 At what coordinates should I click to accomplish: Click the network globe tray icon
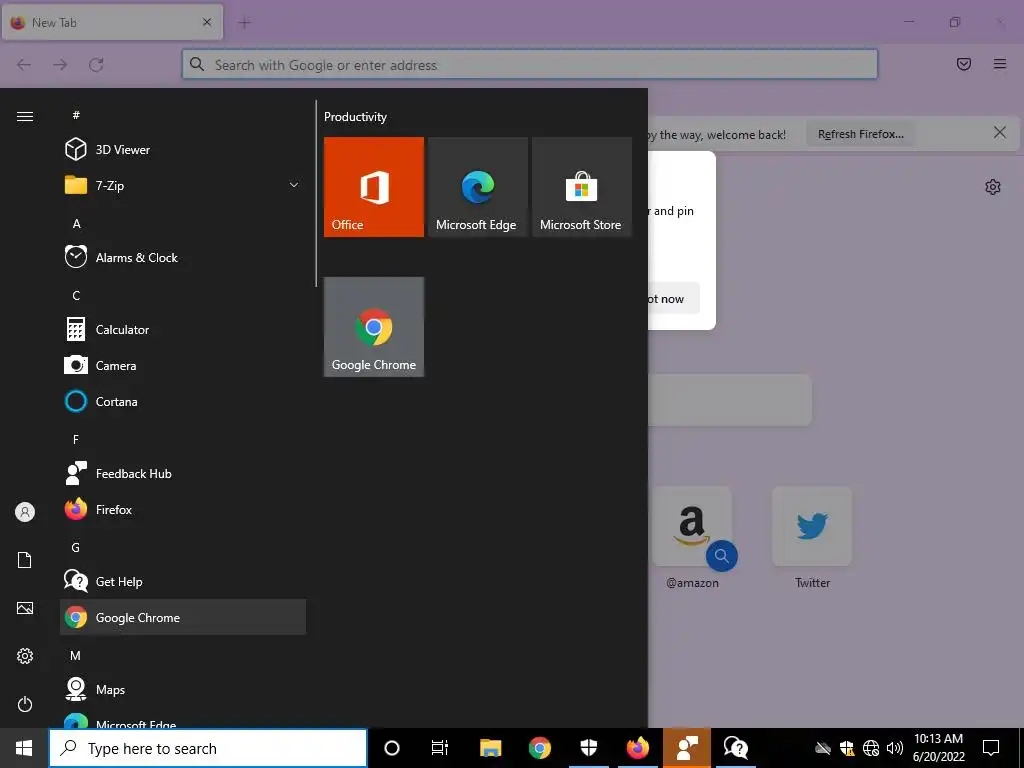pyautogui.click(x=871, y=748)
